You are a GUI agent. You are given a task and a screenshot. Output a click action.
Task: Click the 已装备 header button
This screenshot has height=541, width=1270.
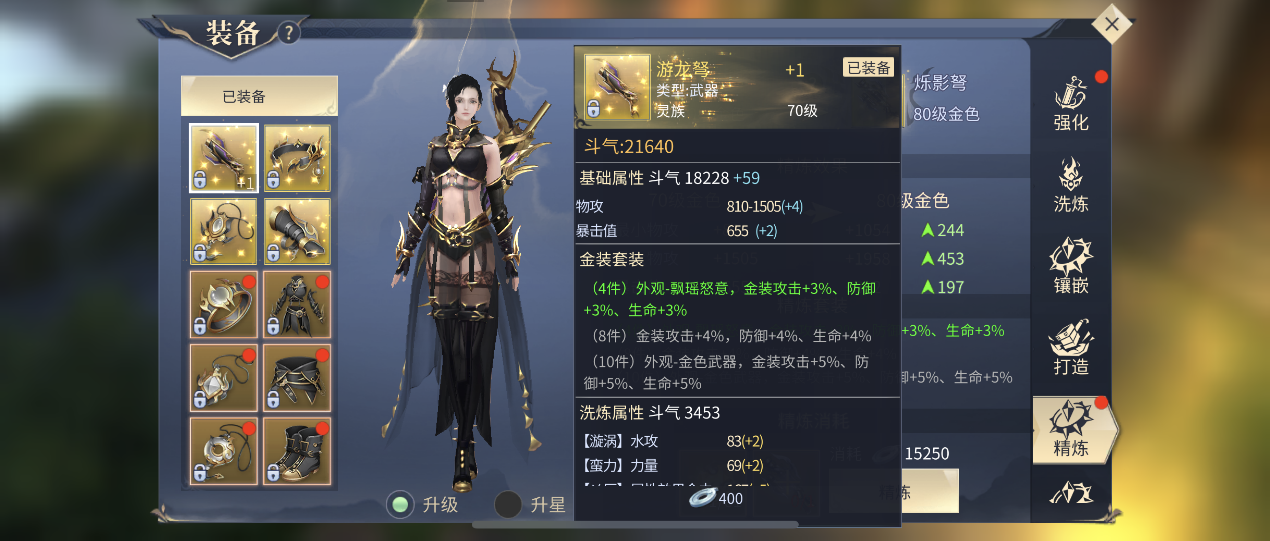click(x=259, y=97)
